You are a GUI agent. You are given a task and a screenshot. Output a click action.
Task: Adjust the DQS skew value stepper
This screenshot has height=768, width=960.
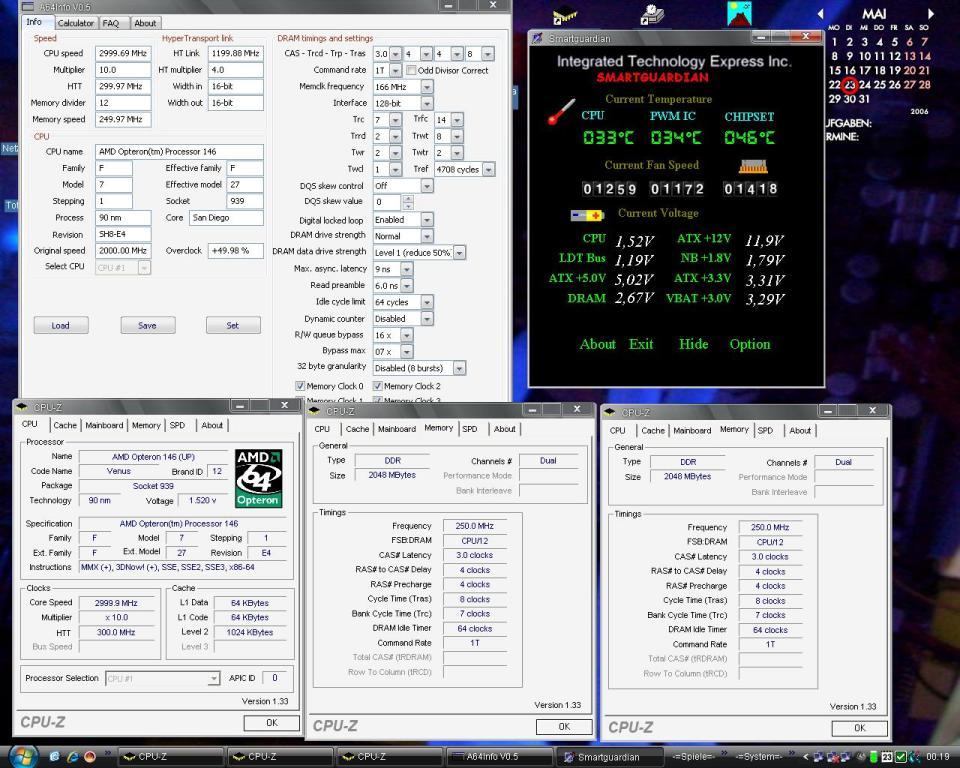(x=408, y=201)
